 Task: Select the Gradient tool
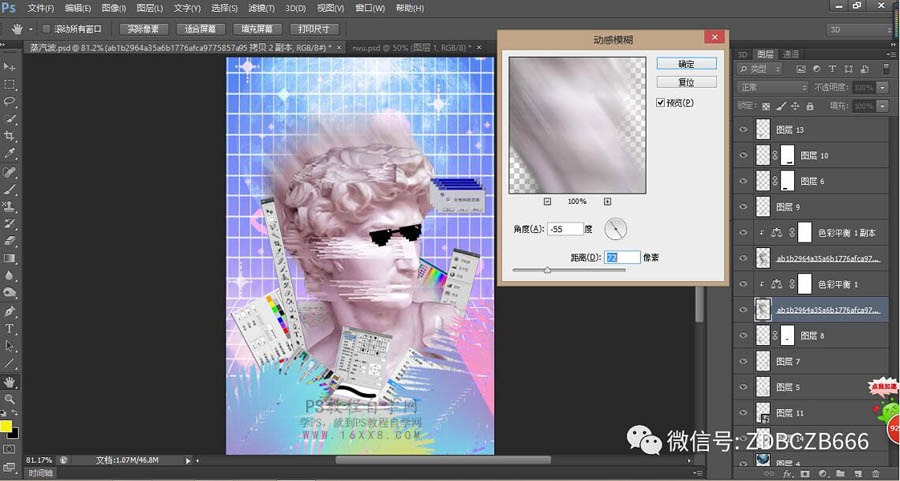pos(9,258)
